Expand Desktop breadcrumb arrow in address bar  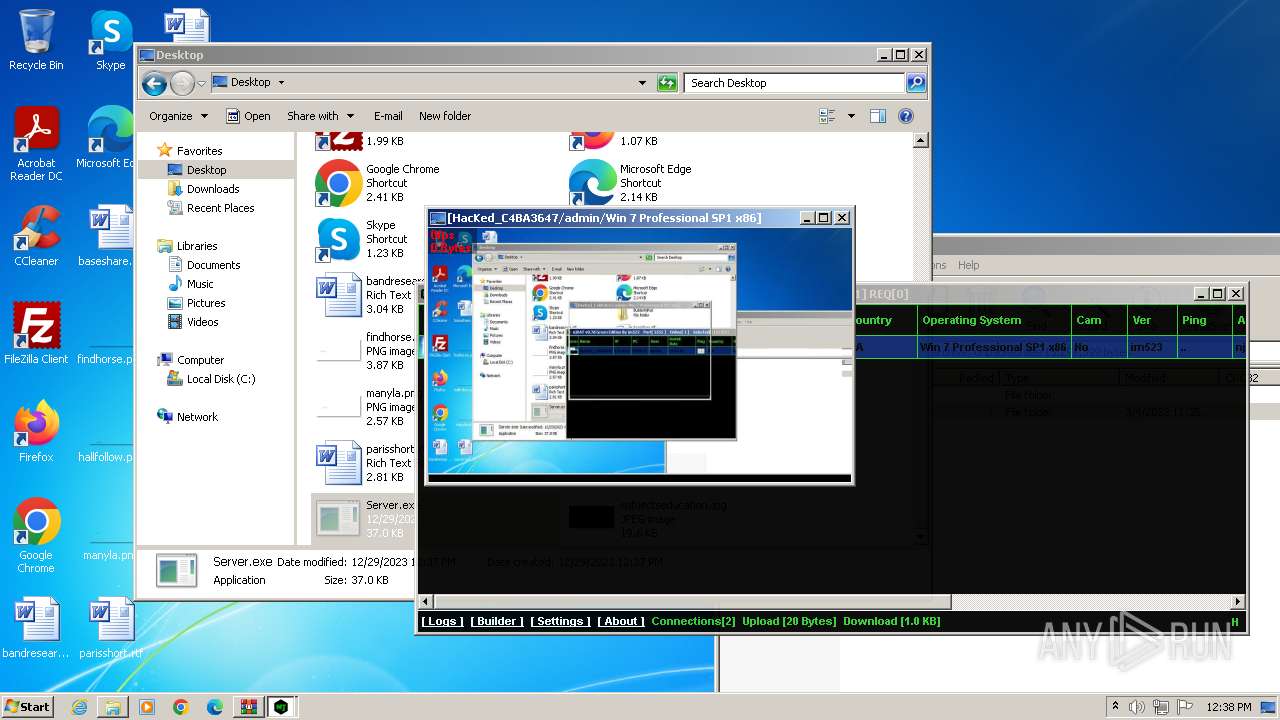tap(281, 83)
